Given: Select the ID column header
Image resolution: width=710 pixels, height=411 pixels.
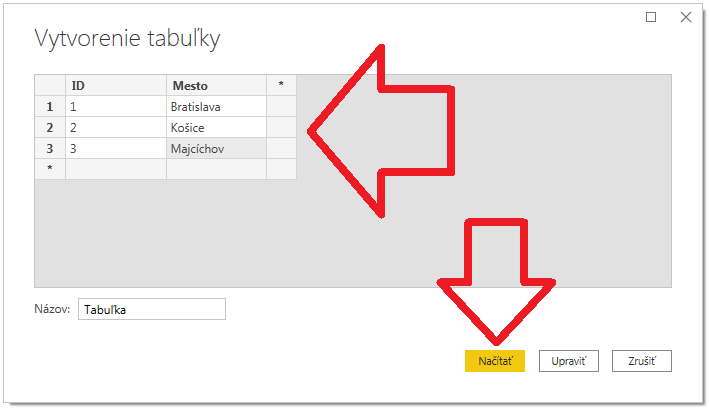Looking at the screenshot, I should (116, 86).
